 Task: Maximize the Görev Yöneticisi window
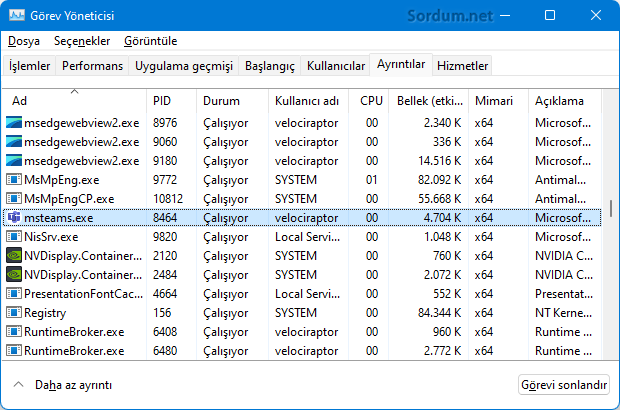[x=550, y=15]
